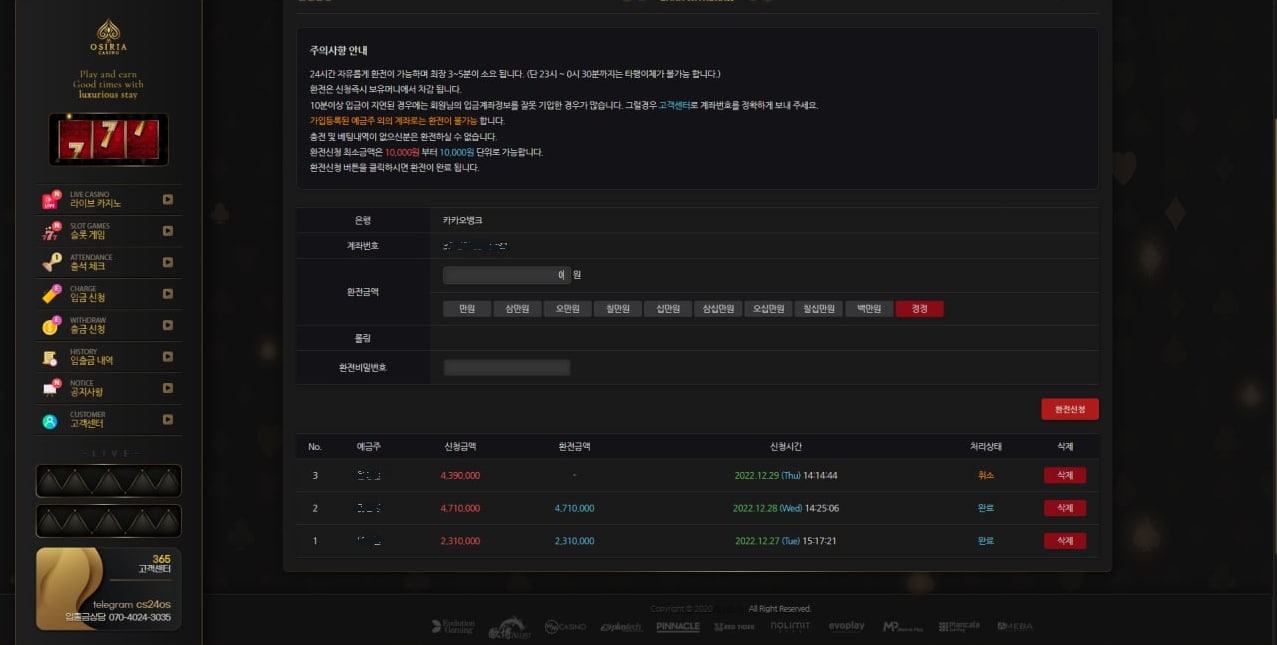Open the 고객센터 menu label
This screenshot has height=645, width=1277.
tap(88, 424)
